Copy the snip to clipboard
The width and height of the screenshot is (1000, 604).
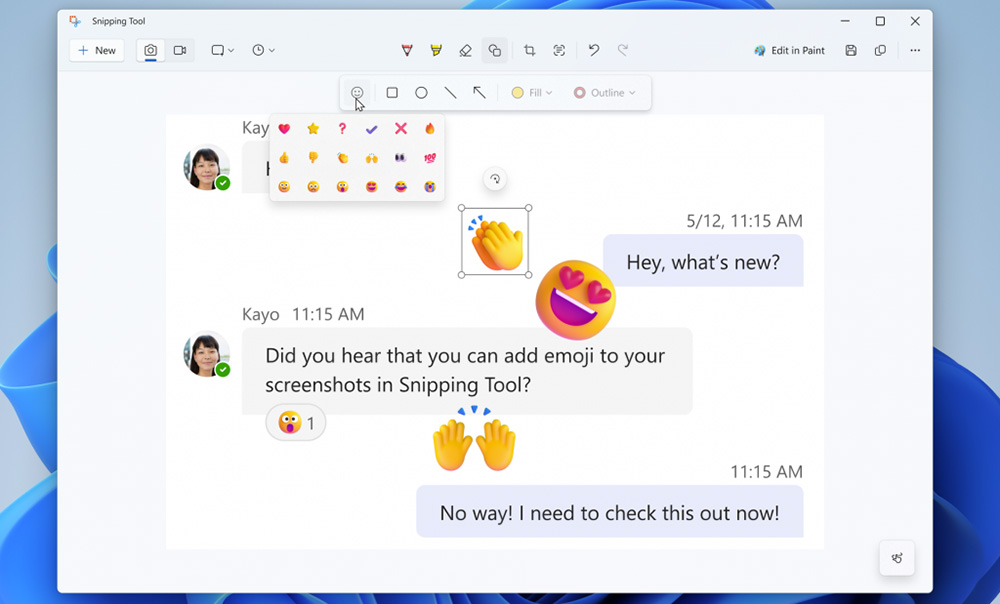tap(880, 50)
